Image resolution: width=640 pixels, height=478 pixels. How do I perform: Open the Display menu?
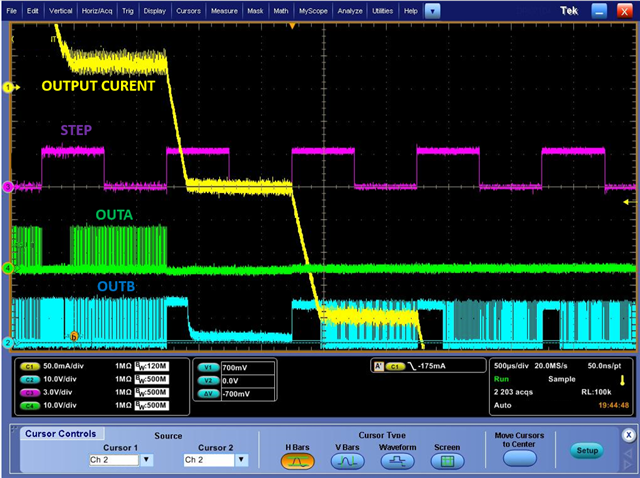pyautogui.click(x=154, y=11)
